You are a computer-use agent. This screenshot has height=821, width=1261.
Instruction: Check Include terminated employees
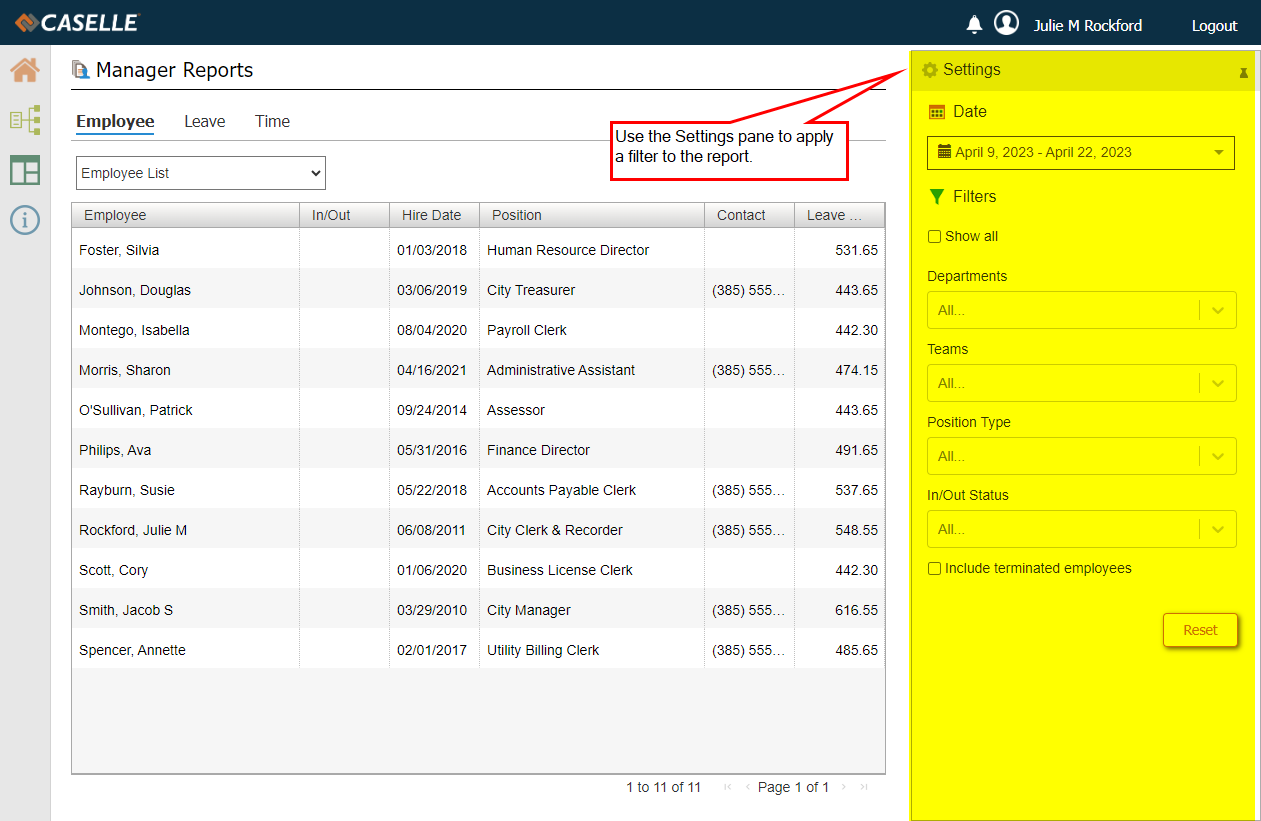click(934, 569)
